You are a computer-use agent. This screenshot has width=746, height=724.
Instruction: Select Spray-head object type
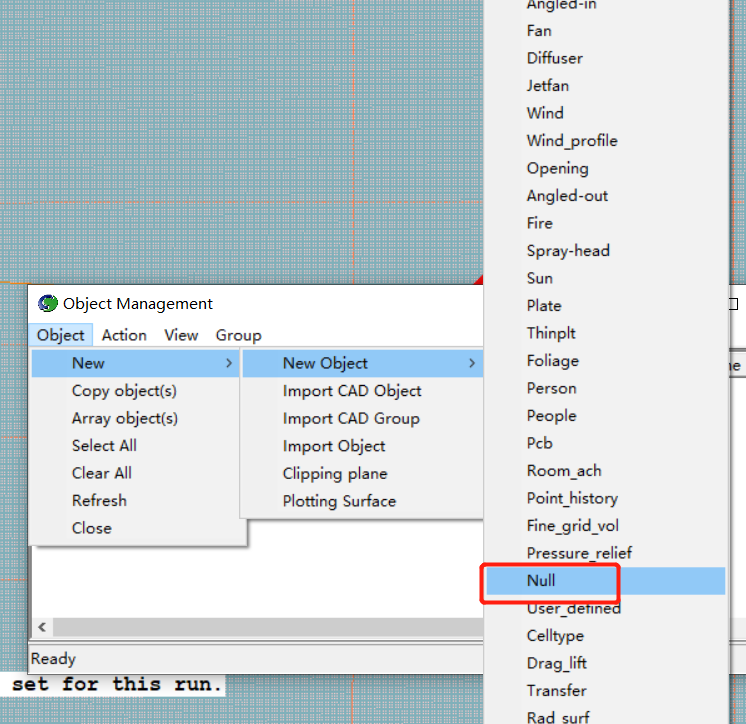[606, 251]
